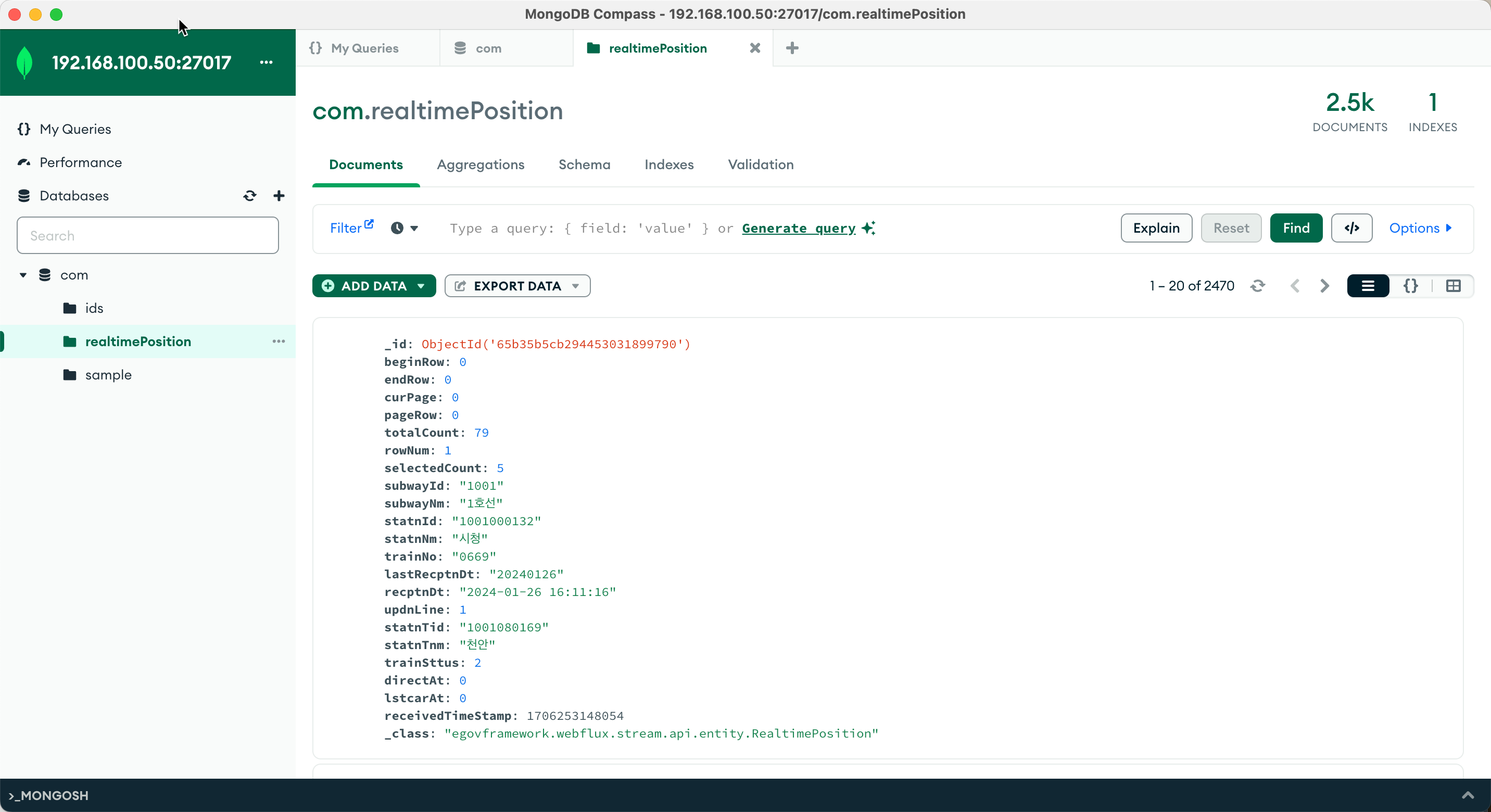Refresh the databases list icon

click(249, 196)
